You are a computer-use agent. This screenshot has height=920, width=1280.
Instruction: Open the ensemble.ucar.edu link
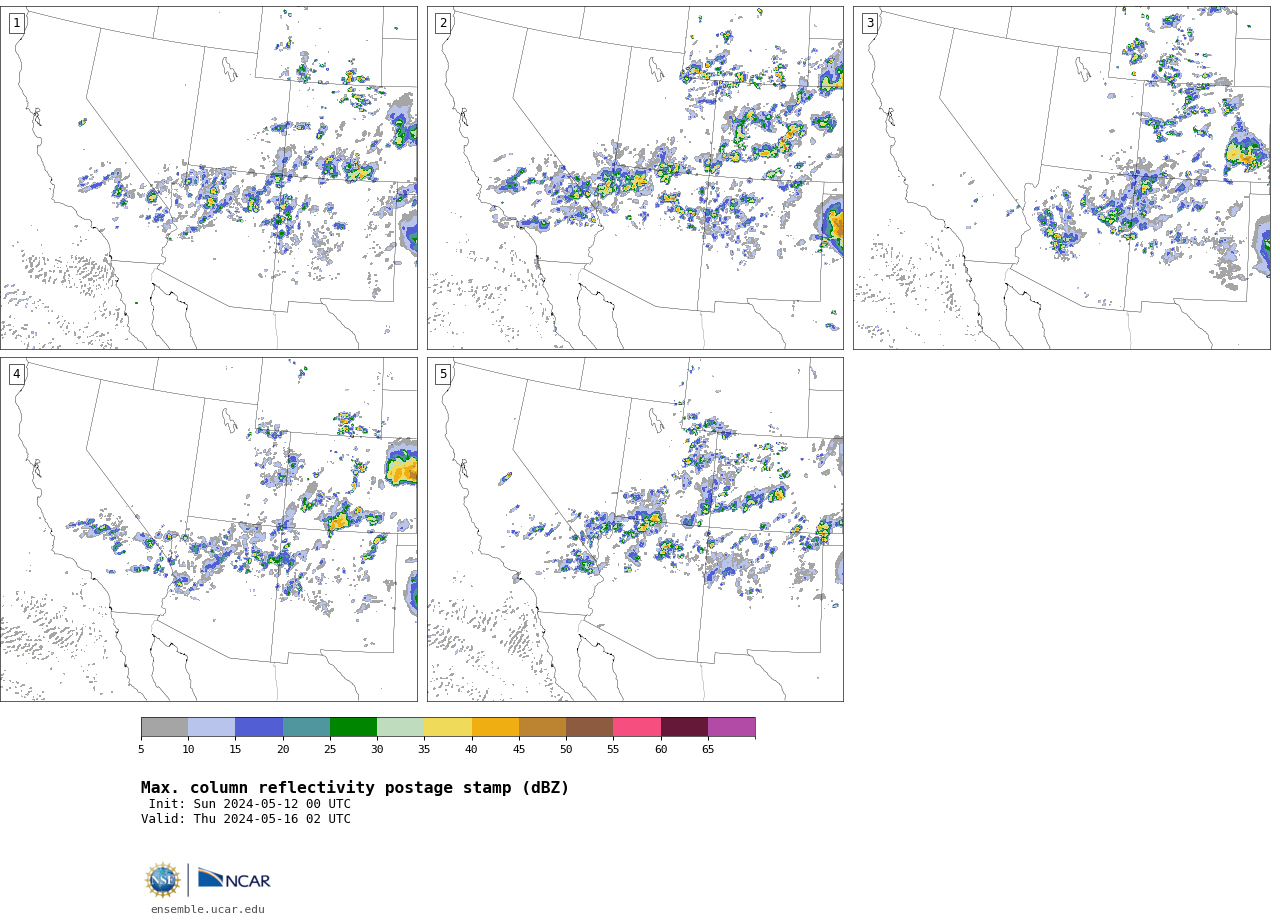click(208, 910)
